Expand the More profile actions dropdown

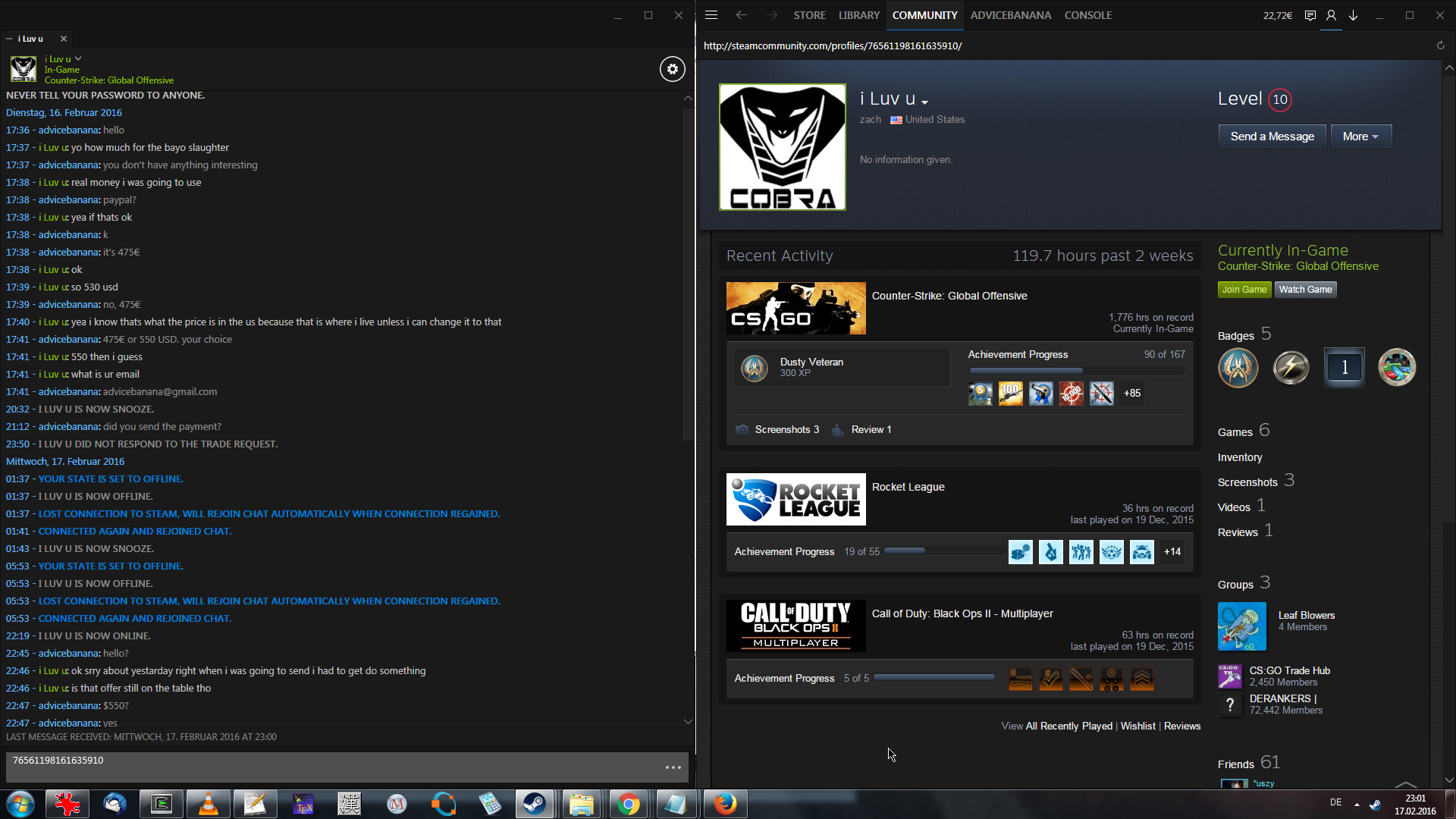pos(1360,136)
